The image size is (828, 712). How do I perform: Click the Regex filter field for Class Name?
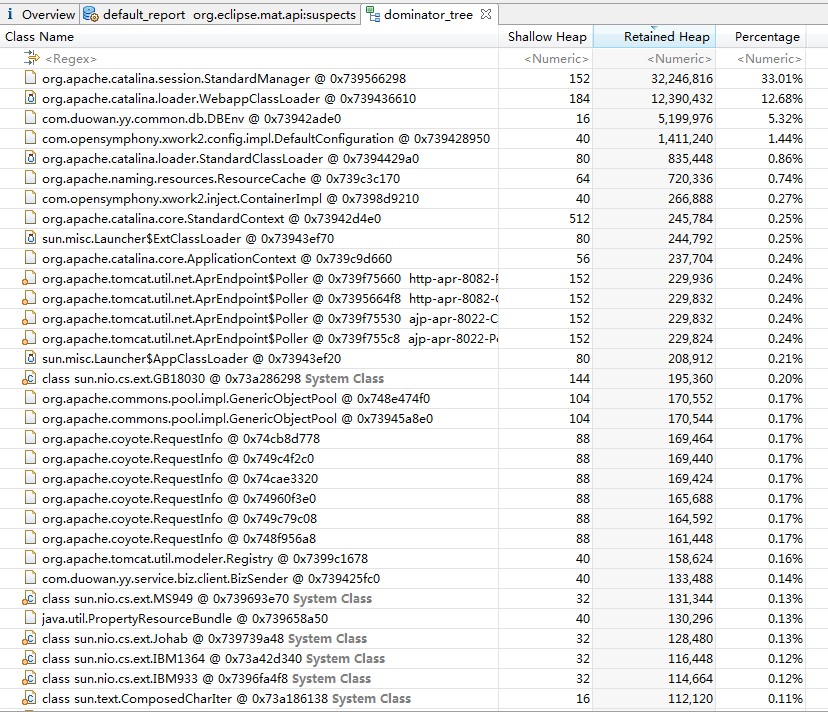[x=71, y=59]
